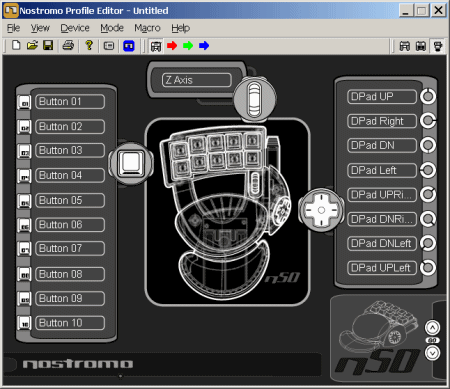450x389 pixels.
Task: Select first device icon on right toolbar
Action: pyautogui.click(x=405, y=46)
